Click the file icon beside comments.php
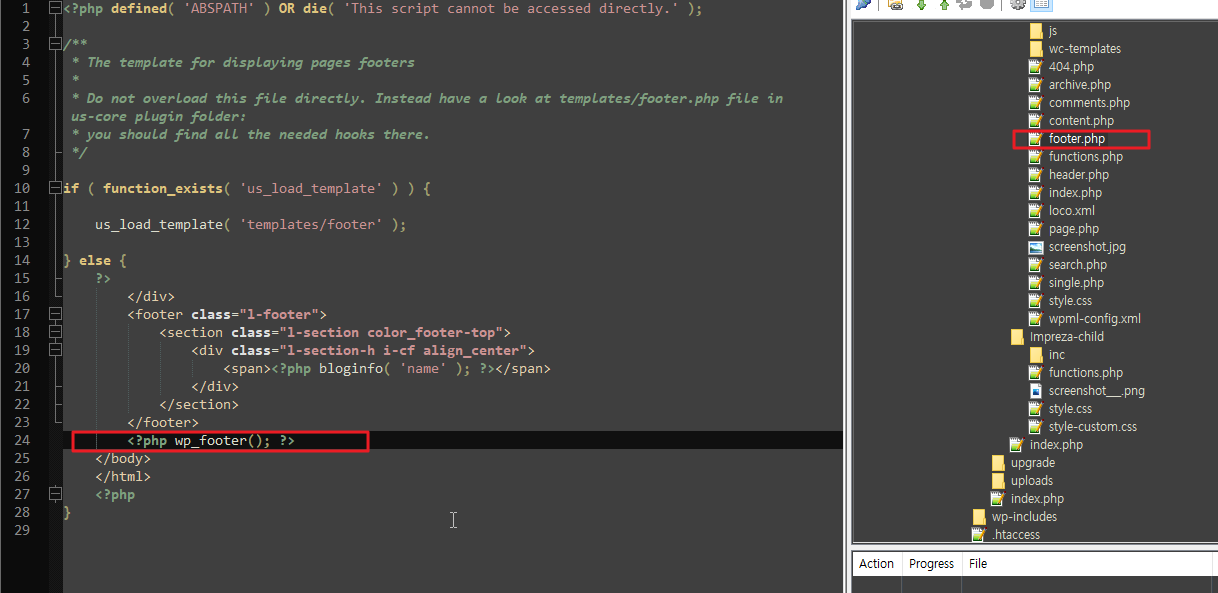The image size is (1218, 593). point(1036,102)
